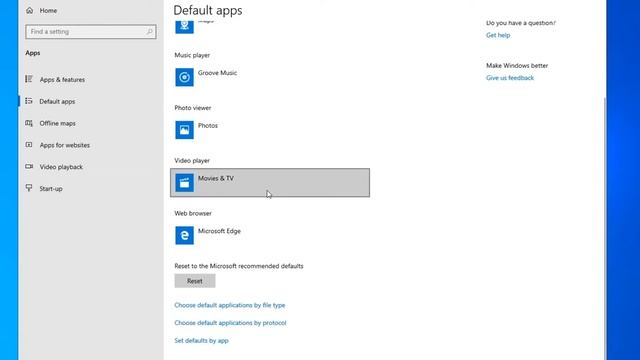The height and width of the screenshot is (360, 640).
Task: Click the Home icon in sidebar
Action: (29, 11)
